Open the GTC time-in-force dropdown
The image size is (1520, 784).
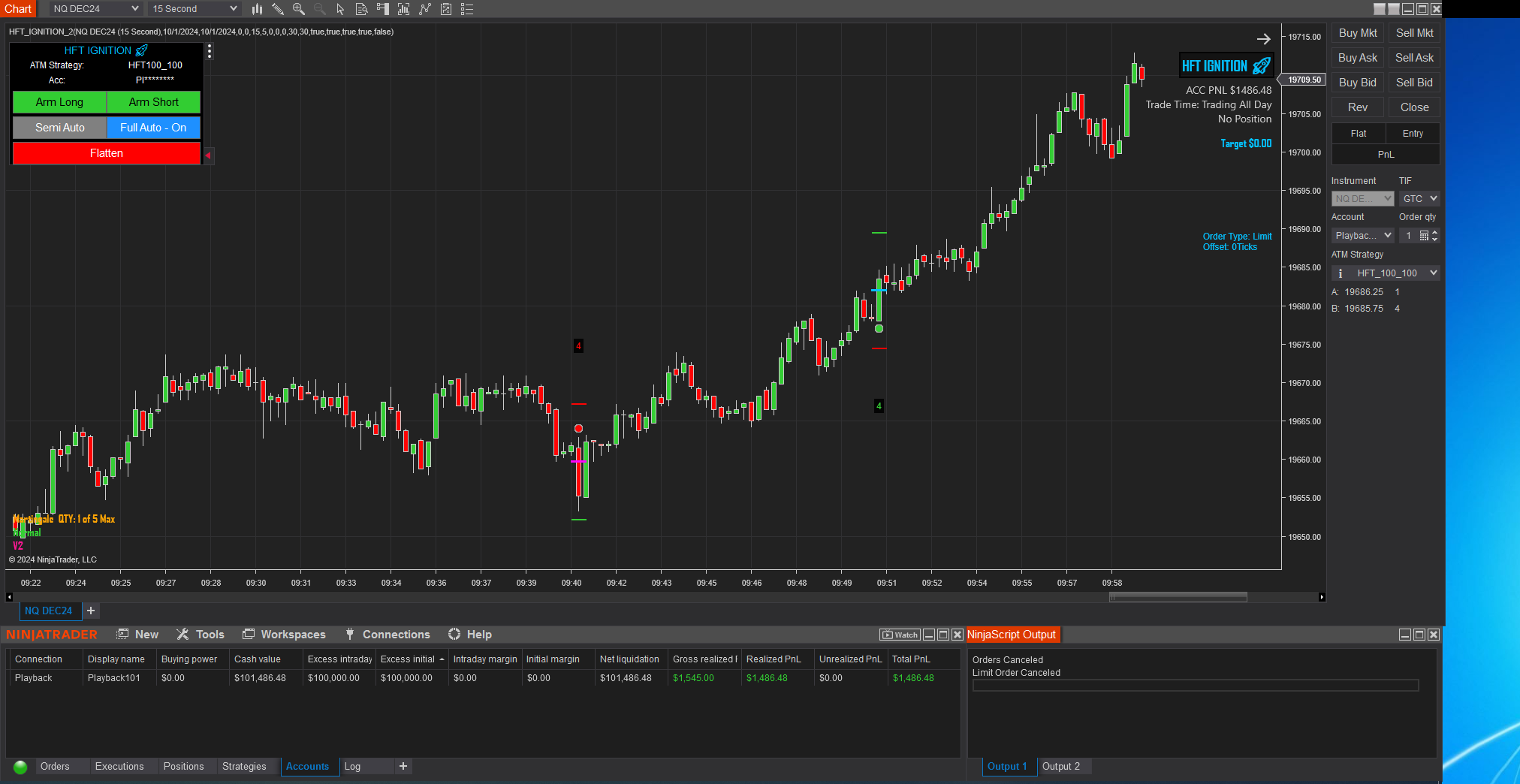[x=1419, y=199]
